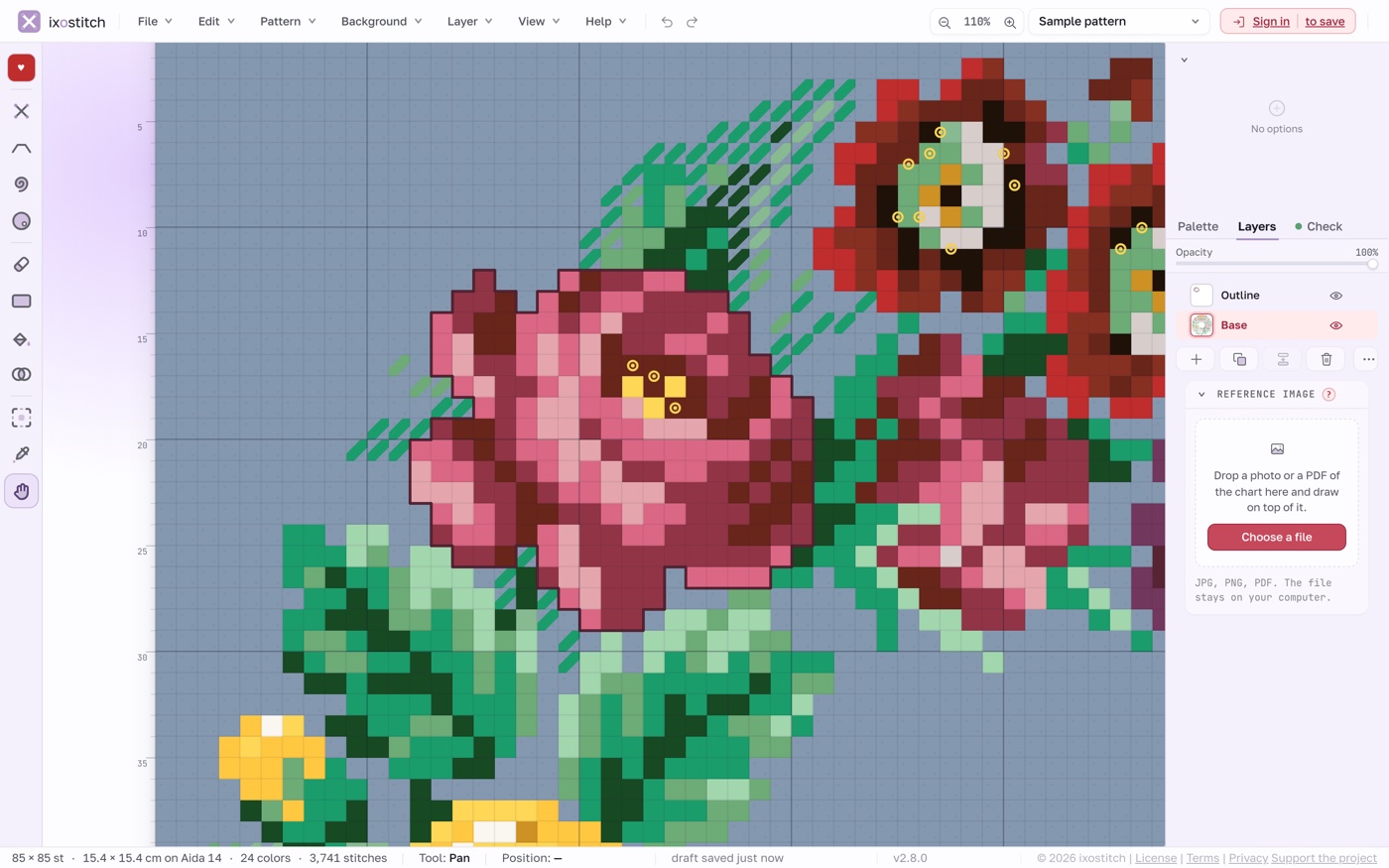This screenshot has height=868, width=1389.
Task: Hide the Outline layer
Action: tap(1336, 296)
